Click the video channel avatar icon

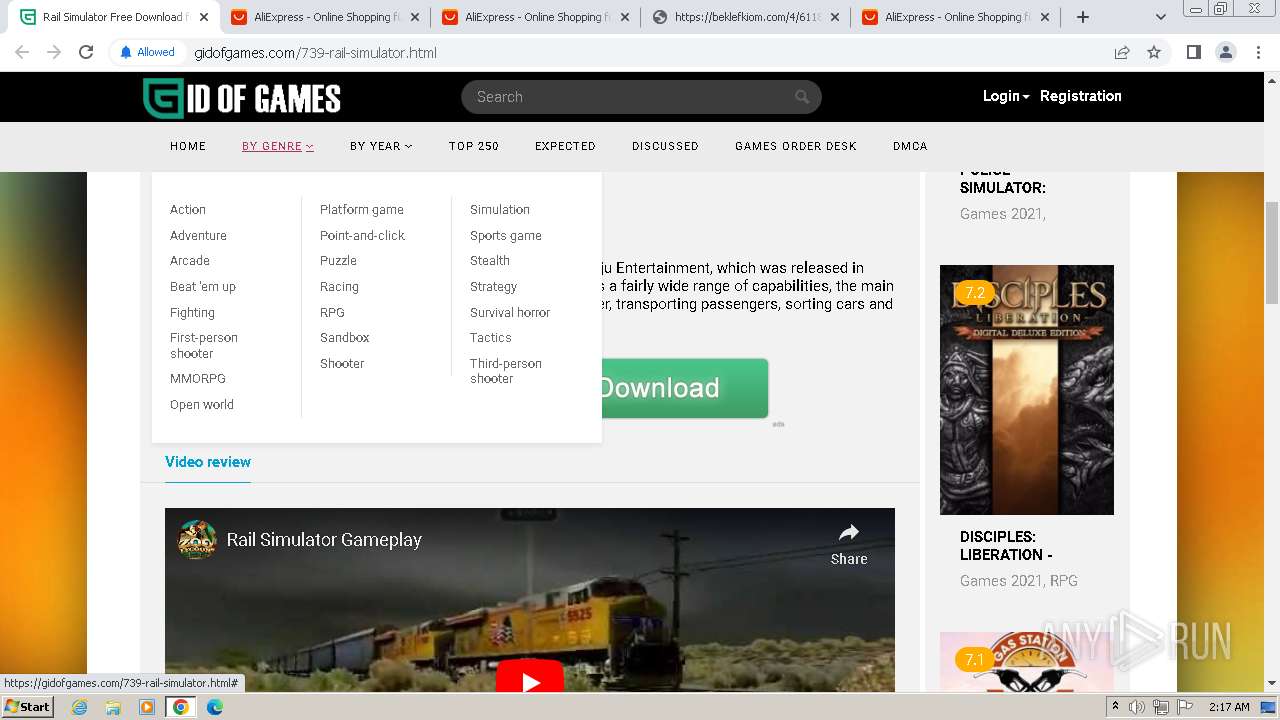click(198, 540)
